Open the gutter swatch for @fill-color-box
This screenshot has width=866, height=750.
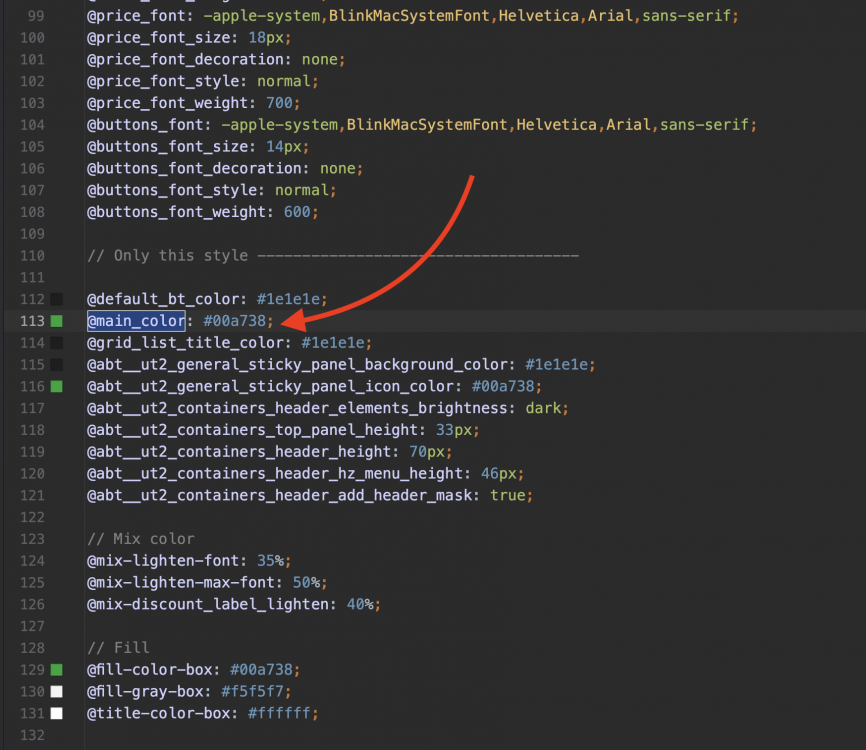click(57, 669)
